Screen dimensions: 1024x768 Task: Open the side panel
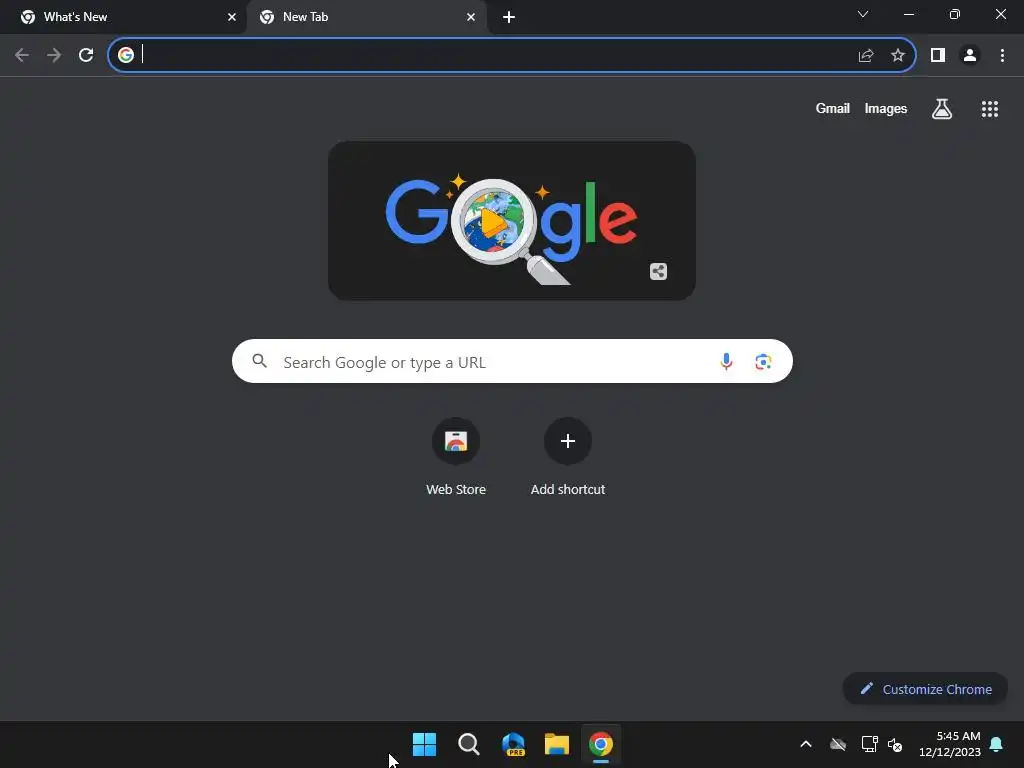(x=938, y=56)
